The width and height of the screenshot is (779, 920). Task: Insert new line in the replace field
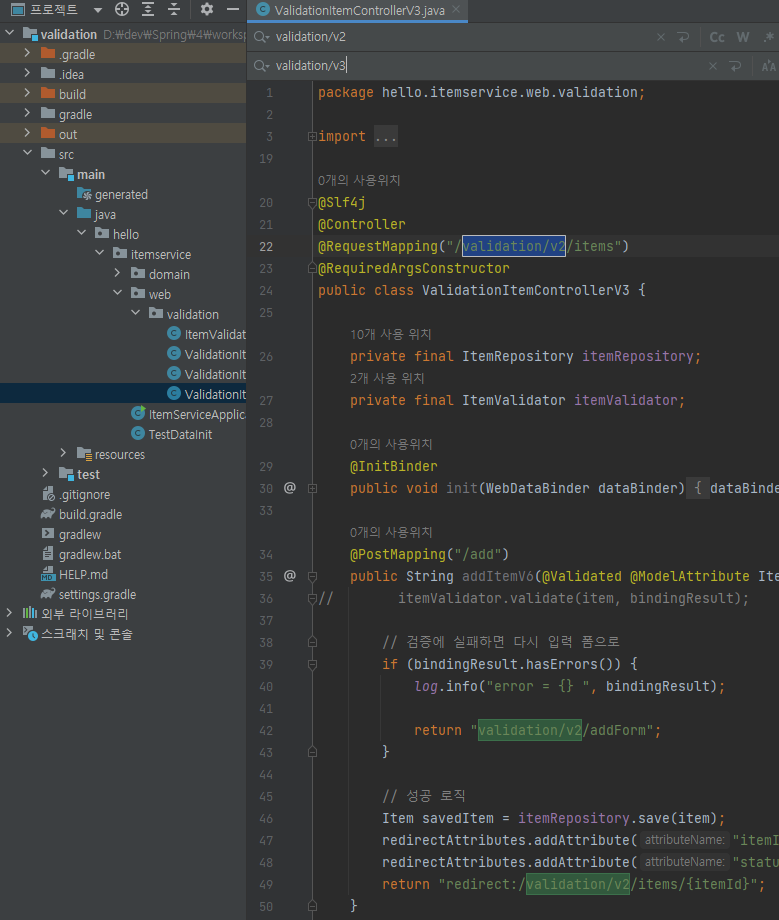point(735,66)
